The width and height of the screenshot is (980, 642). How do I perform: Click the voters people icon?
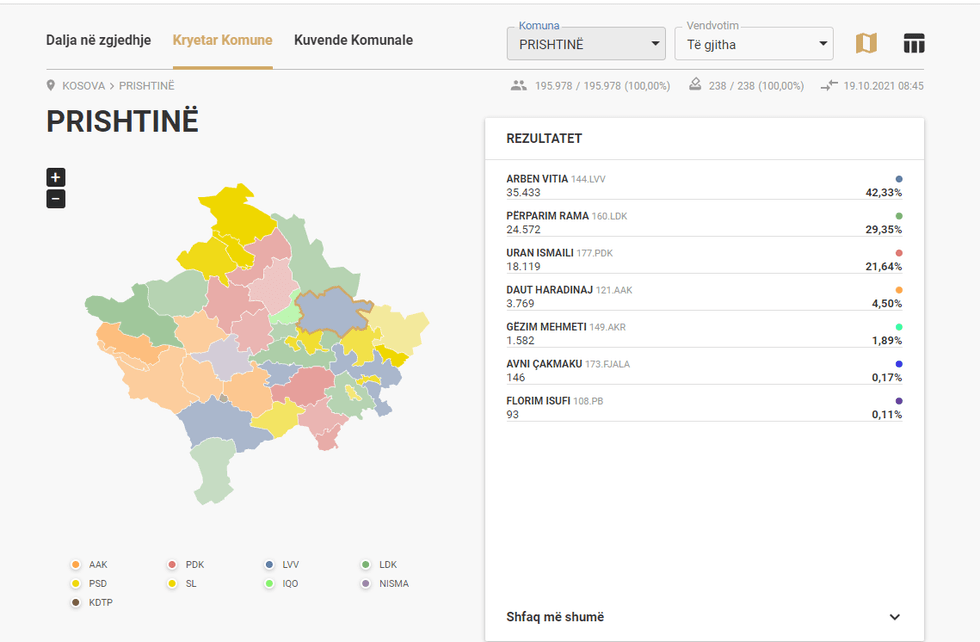(x=518, y=86)
